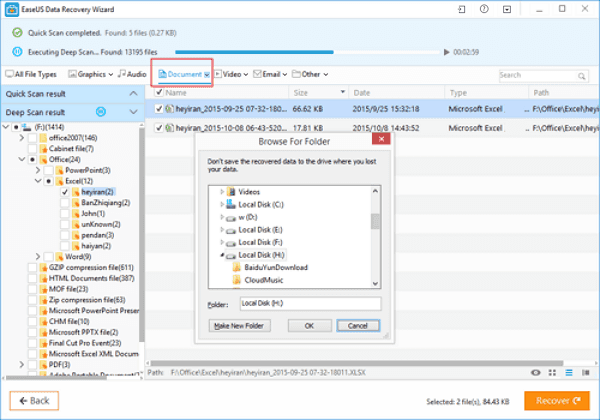
Task: Collapse the Excel(12) tree node
Action: (x=38, y=181)
